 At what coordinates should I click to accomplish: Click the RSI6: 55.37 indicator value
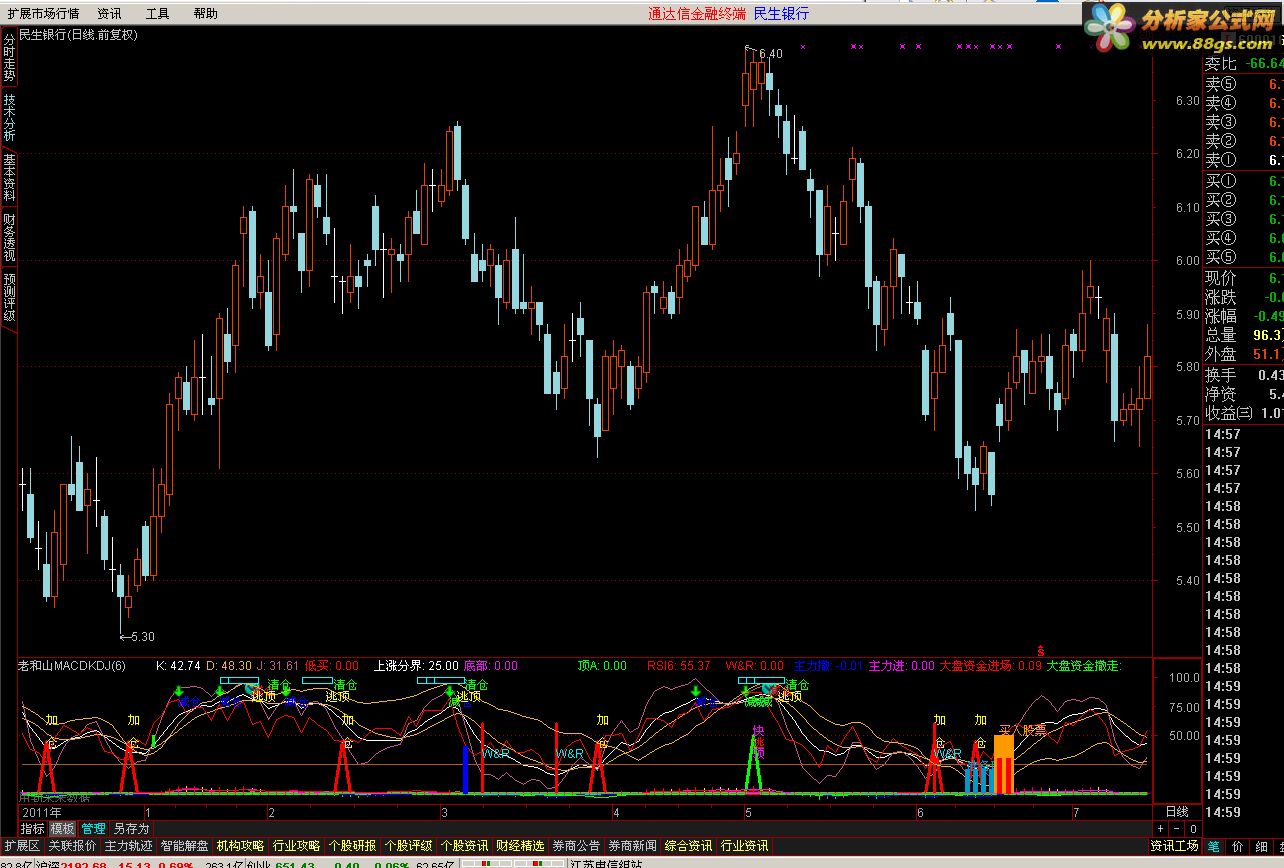[678, 665]
